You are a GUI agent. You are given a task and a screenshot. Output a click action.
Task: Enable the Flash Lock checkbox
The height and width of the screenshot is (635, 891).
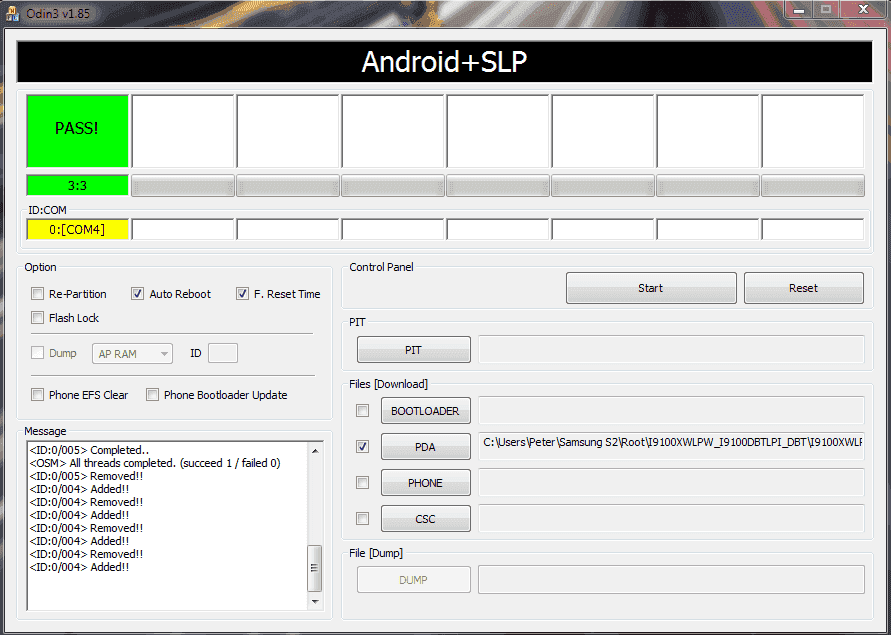pos(38,318)
